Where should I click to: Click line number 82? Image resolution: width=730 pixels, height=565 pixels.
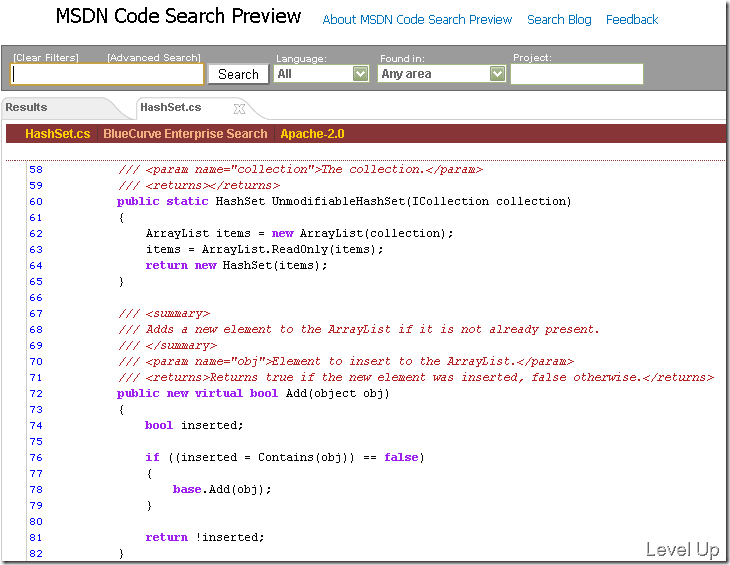pos(36,554)
